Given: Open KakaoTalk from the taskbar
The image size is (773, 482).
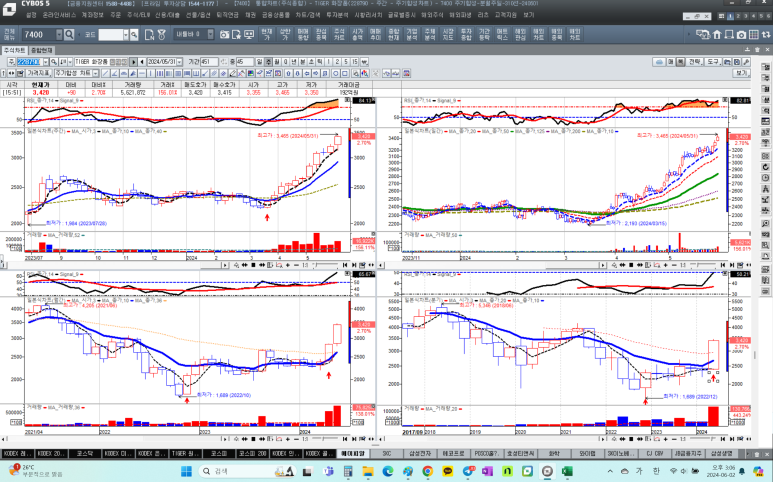Looking at the screenshot, I should tap(448, 472).
